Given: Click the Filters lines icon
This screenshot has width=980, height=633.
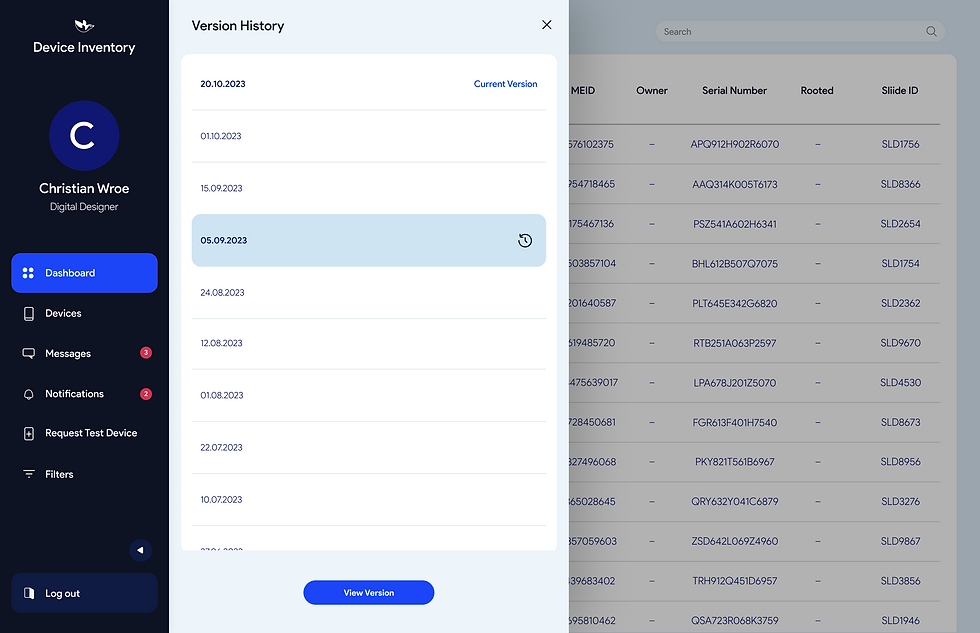Looking at the screenshot, I should click(x=29, y=474).
